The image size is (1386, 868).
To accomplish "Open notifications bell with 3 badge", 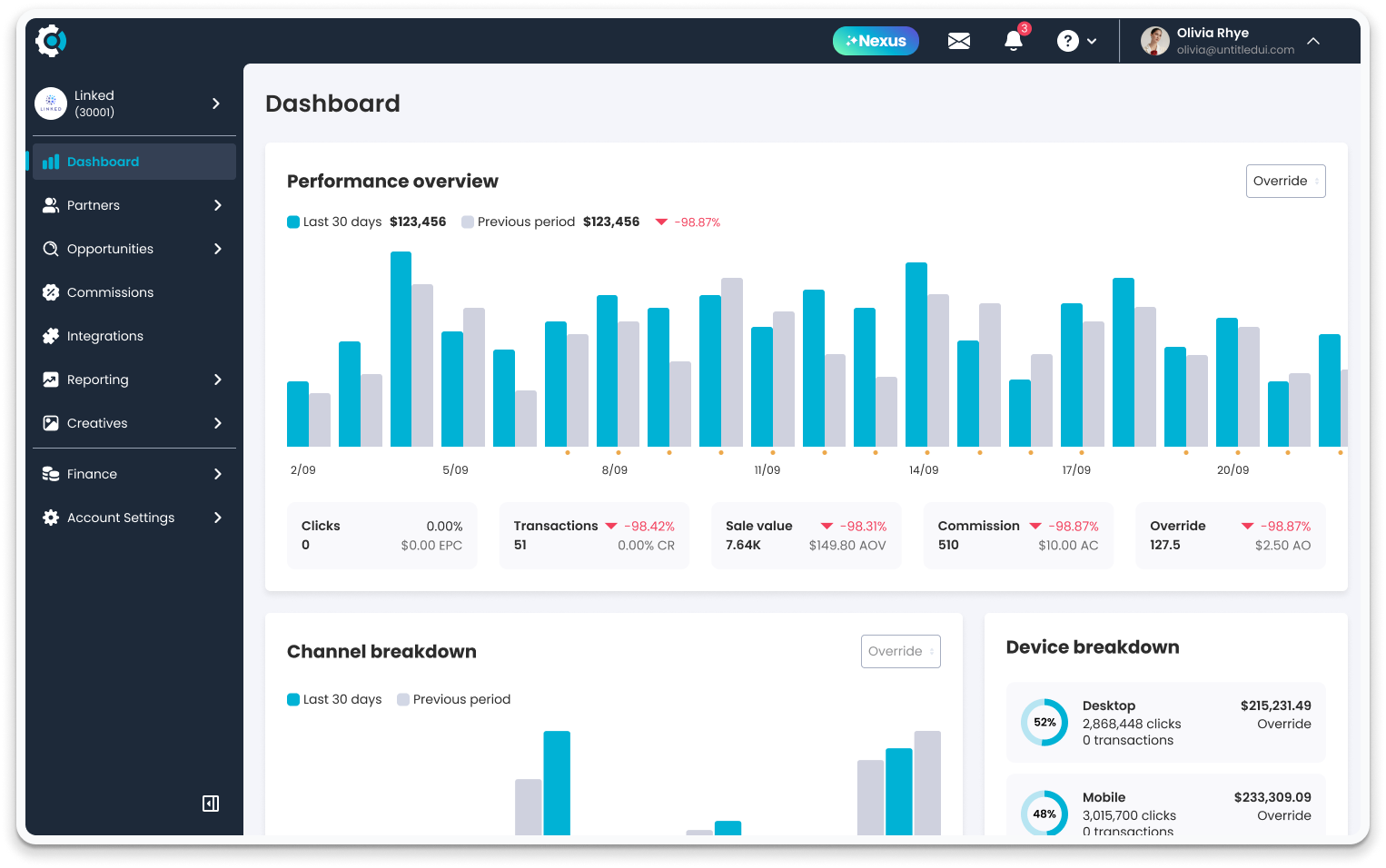I will click(x=1014, y=41).
